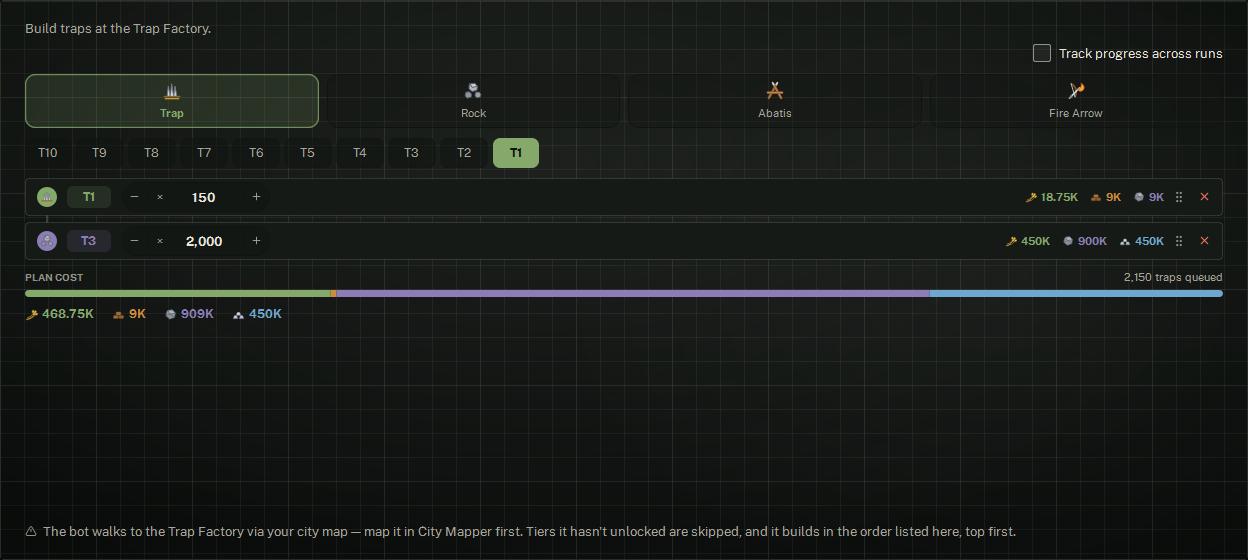1248x560 pixels.
Task: Click the T3 row purple round icon
Action: 47,241
